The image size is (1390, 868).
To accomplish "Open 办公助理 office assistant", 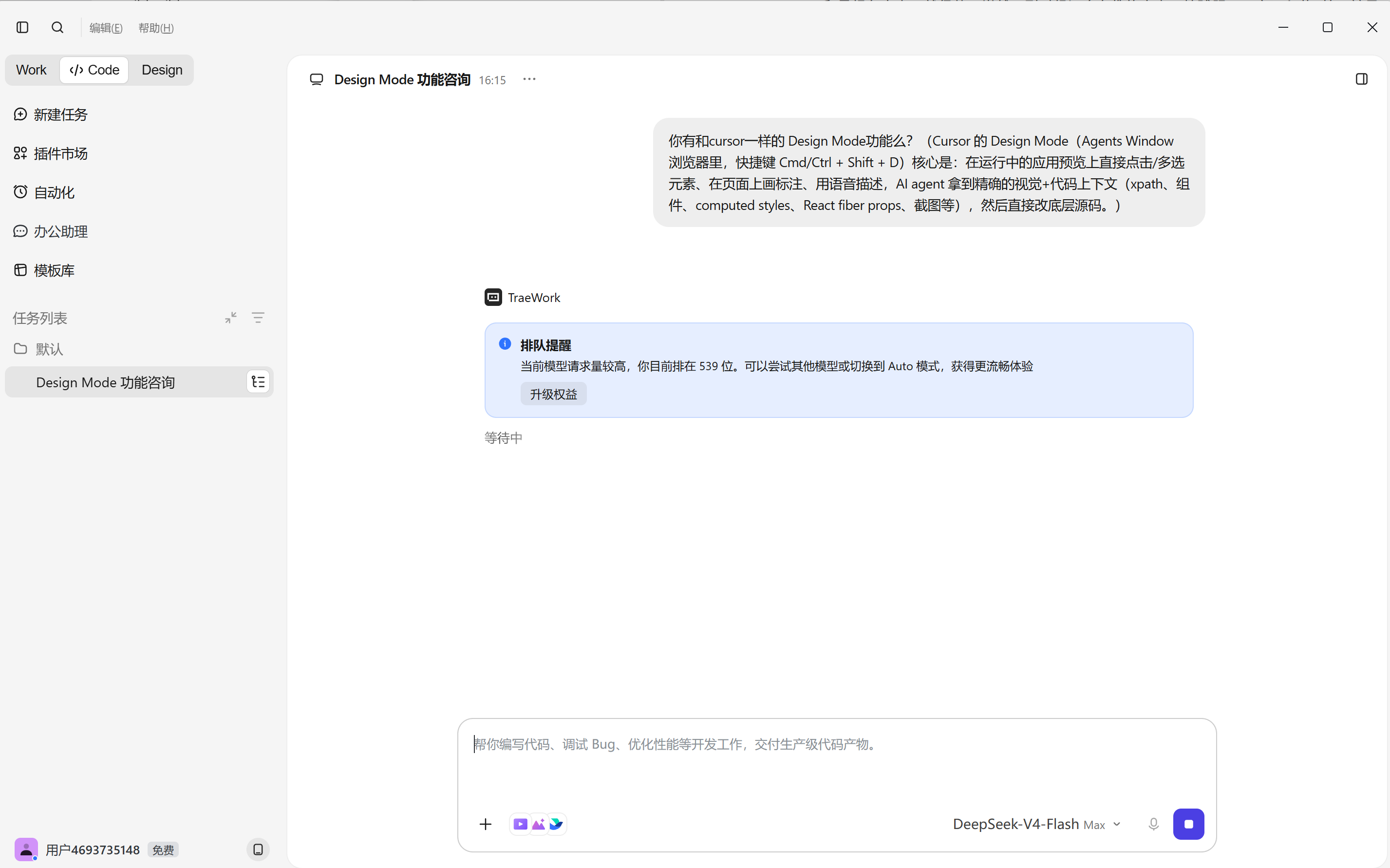I will coord(51,231).
